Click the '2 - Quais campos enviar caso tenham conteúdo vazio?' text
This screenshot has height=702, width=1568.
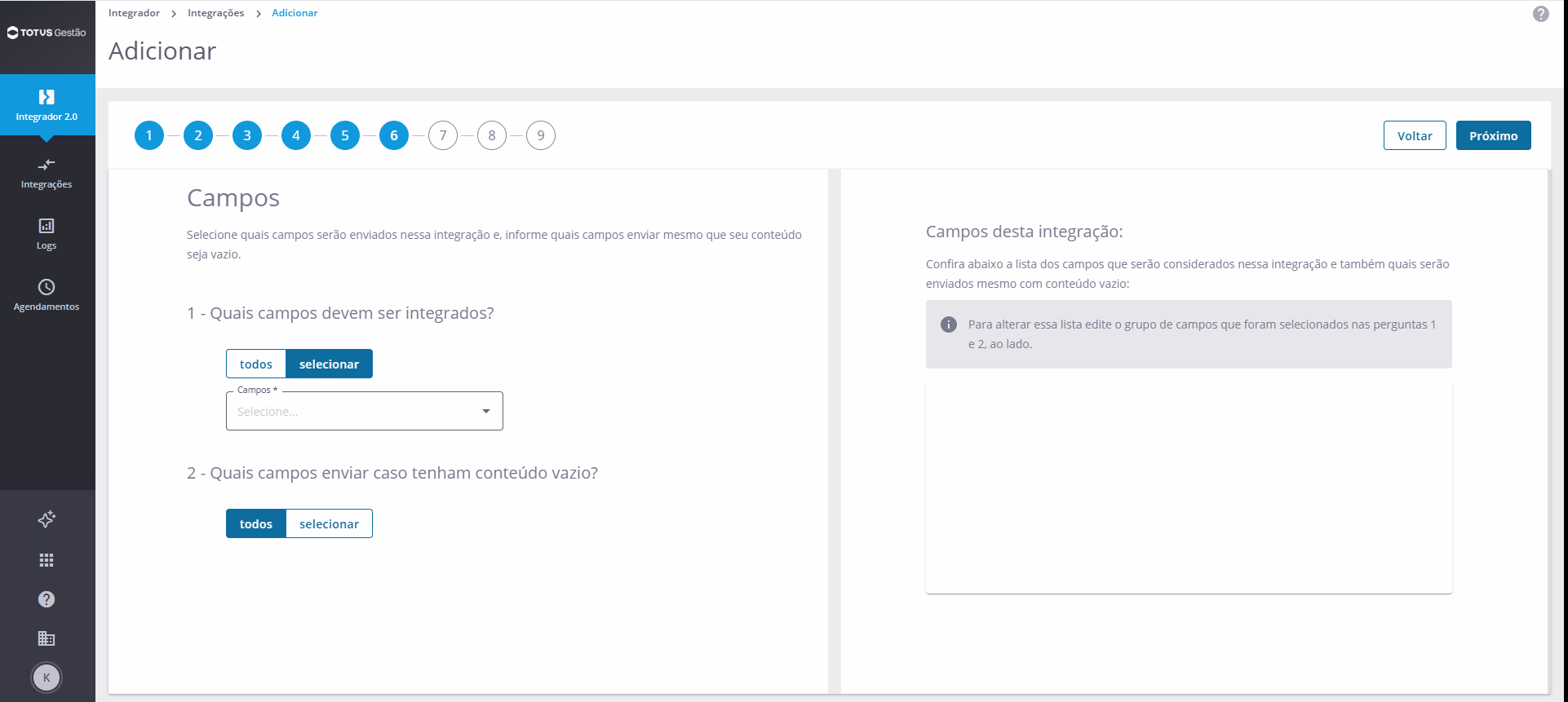pos(392,473)
